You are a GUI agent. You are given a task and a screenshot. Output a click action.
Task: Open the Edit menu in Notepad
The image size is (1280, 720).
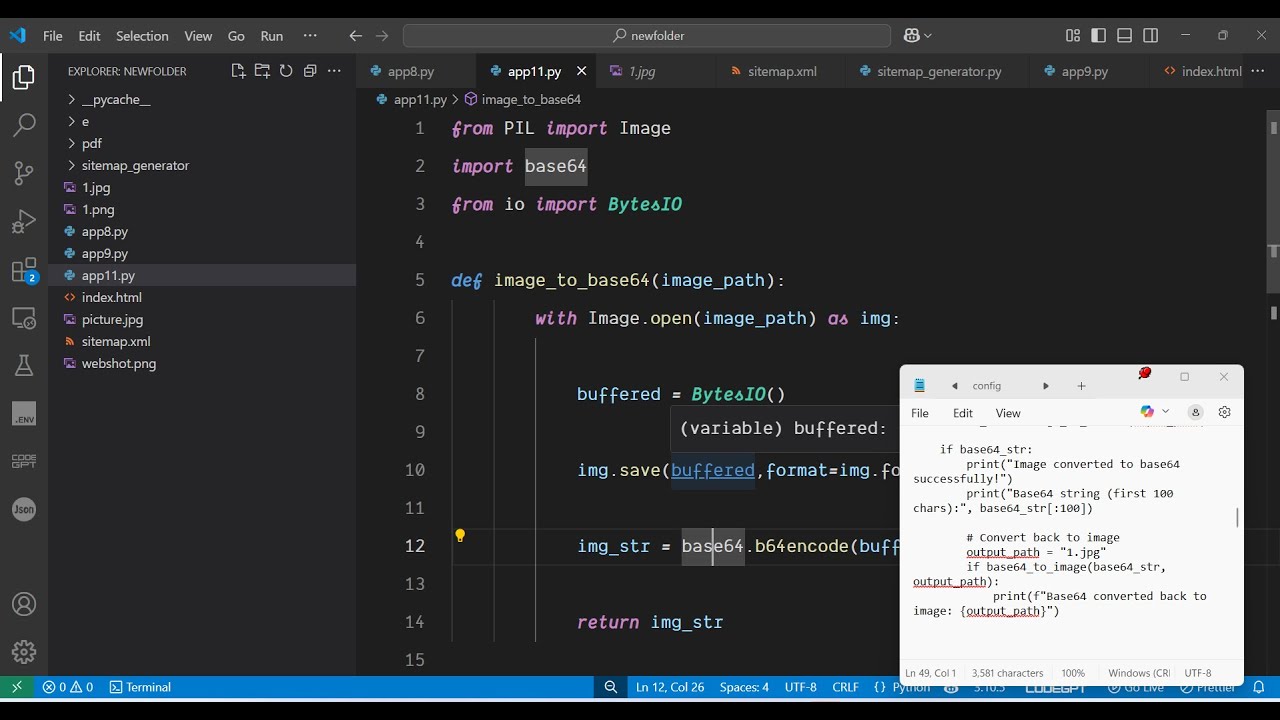[x=963, y=413]
